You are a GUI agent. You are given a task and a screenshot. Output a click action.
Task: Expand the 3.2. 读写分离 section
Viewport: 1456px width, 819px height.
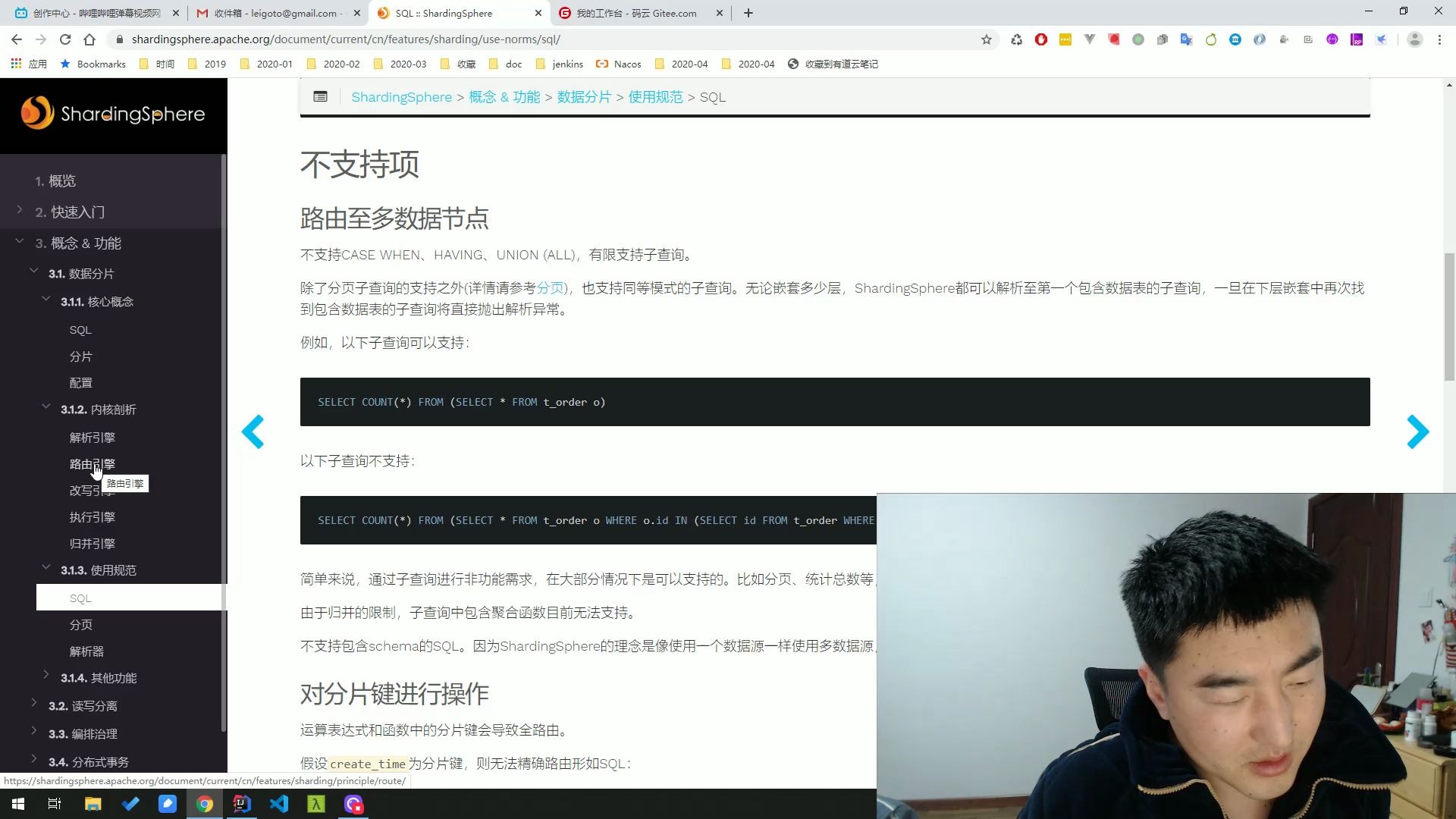click(34, 704)
